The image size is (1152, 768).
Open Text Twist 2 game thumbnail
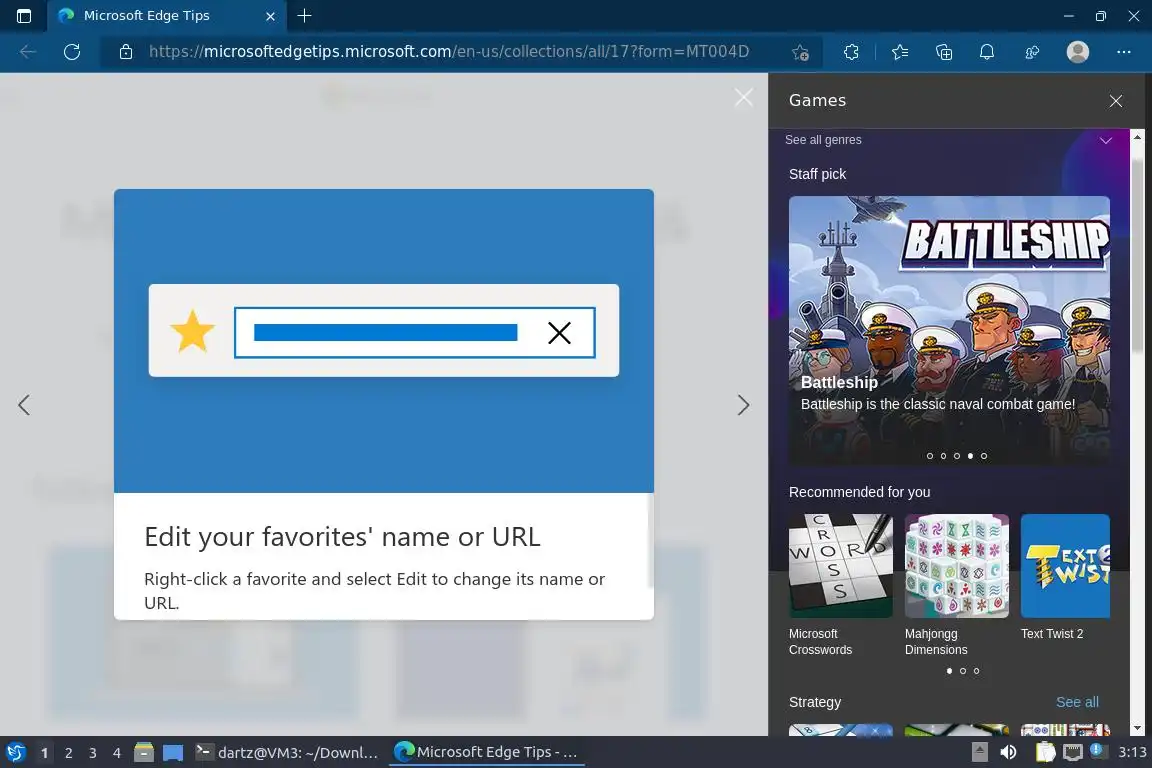[1065, 565]
